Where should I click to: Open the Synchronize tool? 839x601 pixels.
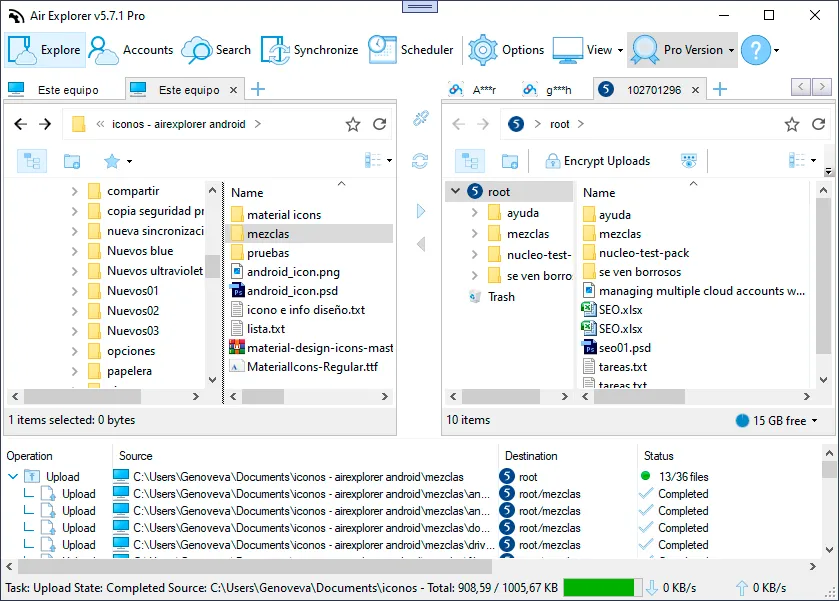[309, 50]
